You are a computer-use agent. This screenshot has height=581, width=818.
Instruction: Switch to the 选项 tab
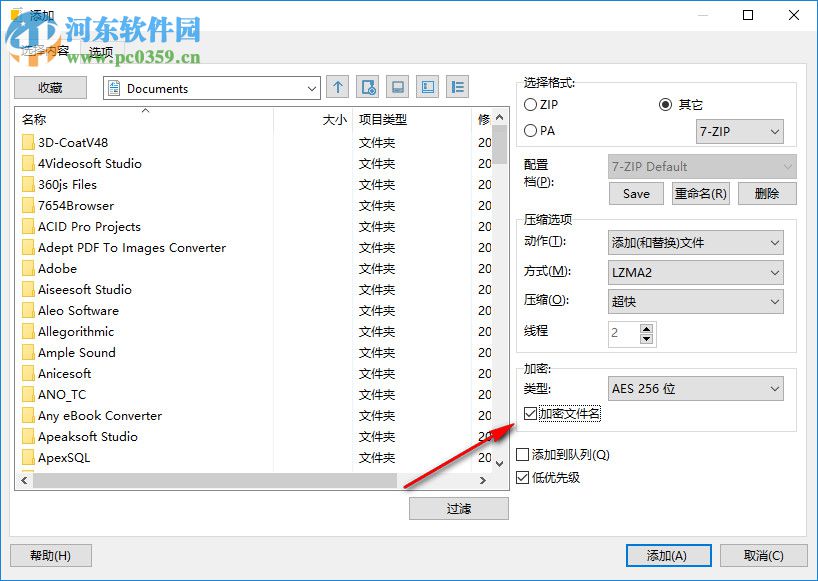pyautogui.click(x=100, y=52)
